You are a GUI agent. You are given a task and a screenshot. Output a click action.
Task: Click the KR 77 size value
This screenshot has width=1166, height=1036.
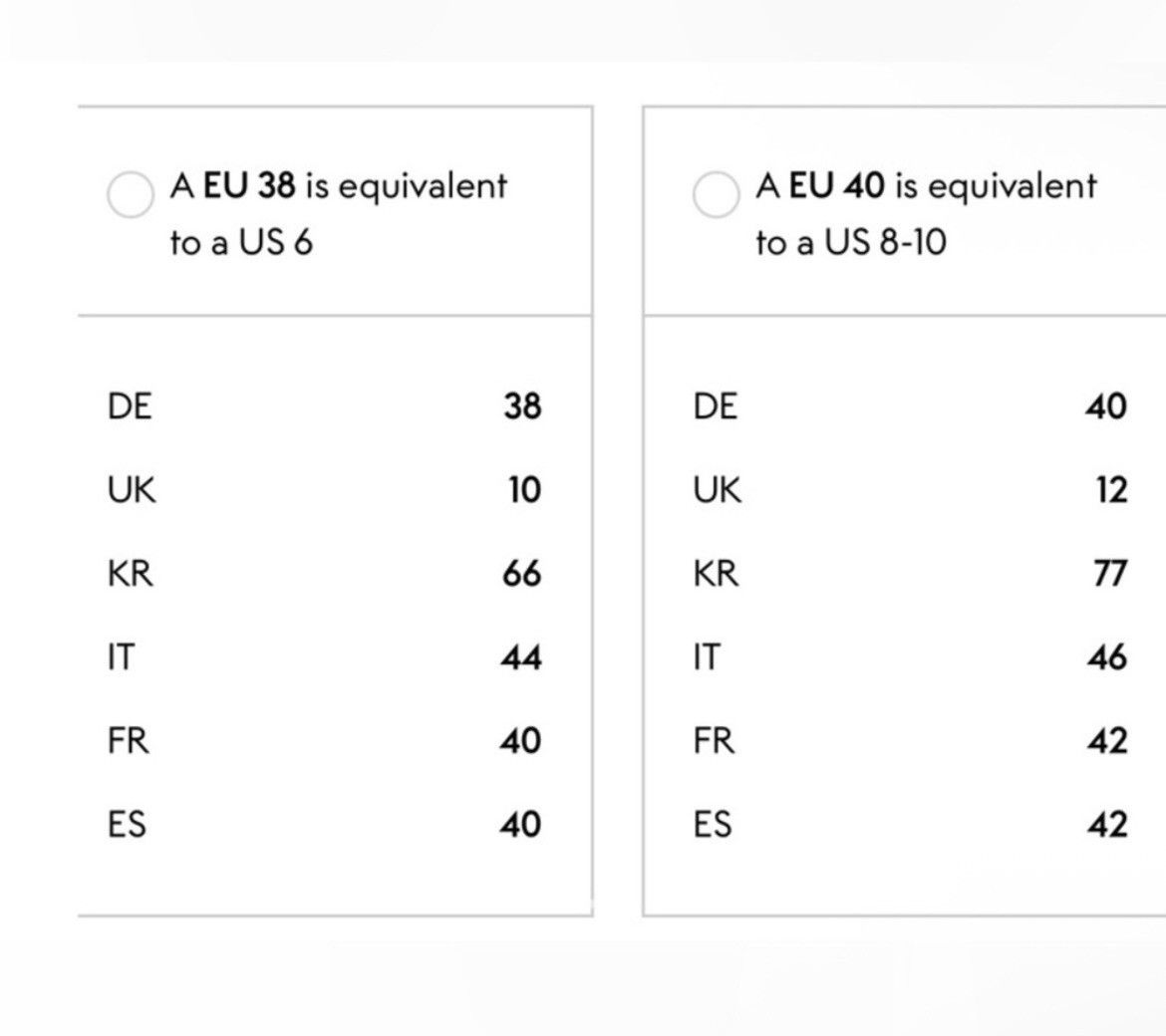(x=1110, y=574)
